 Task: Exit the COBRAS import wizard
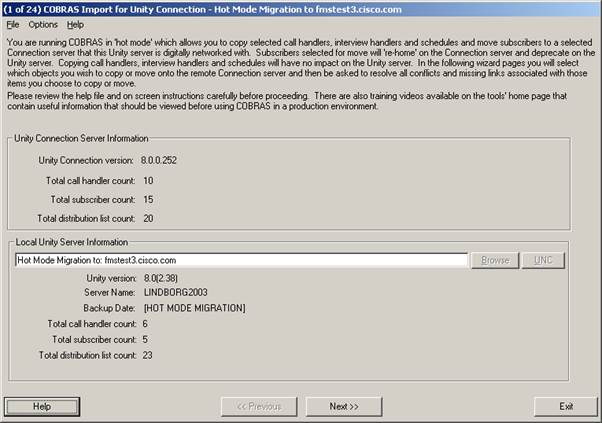[x=566, y=406]
